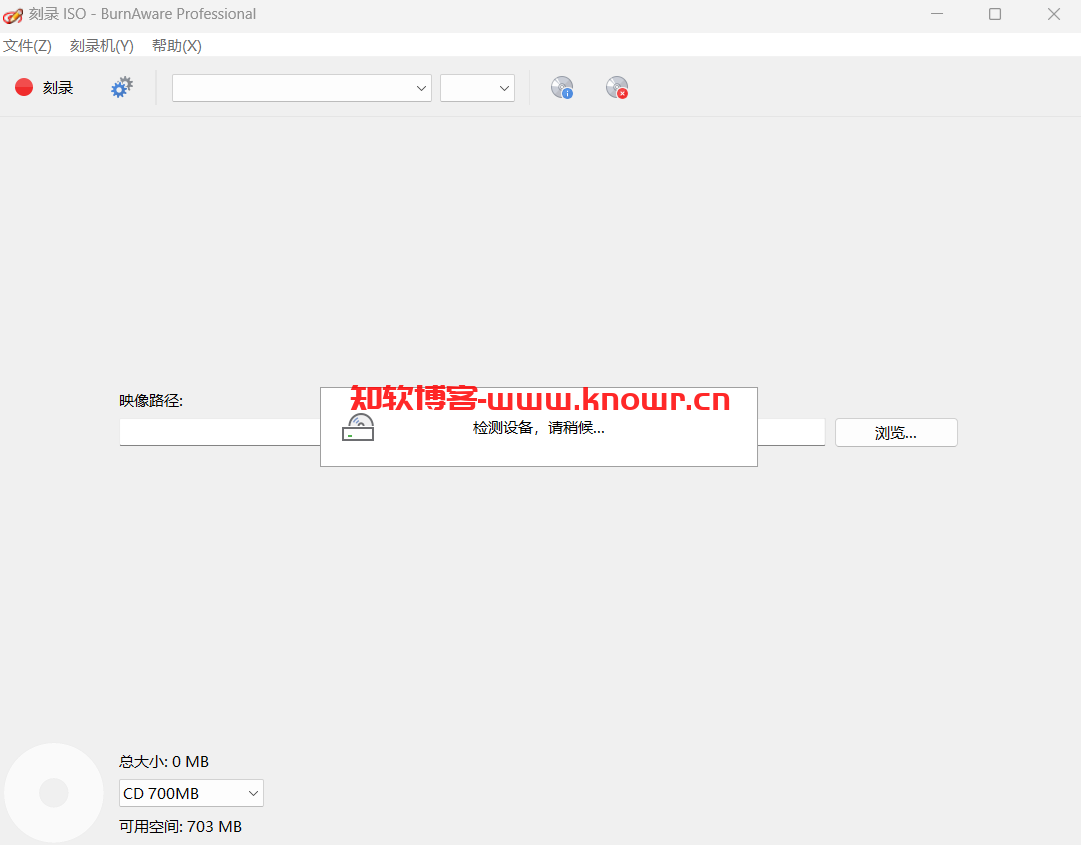Minimize the BurnAware window
Screen dimensions: 1081x845
tap(937, 14)
